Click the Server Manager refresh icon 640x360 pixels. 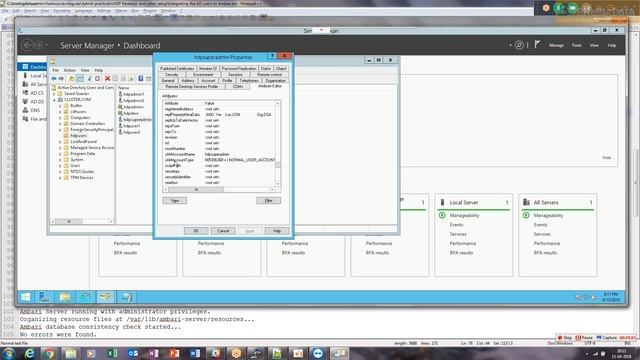tap(519, 45)
